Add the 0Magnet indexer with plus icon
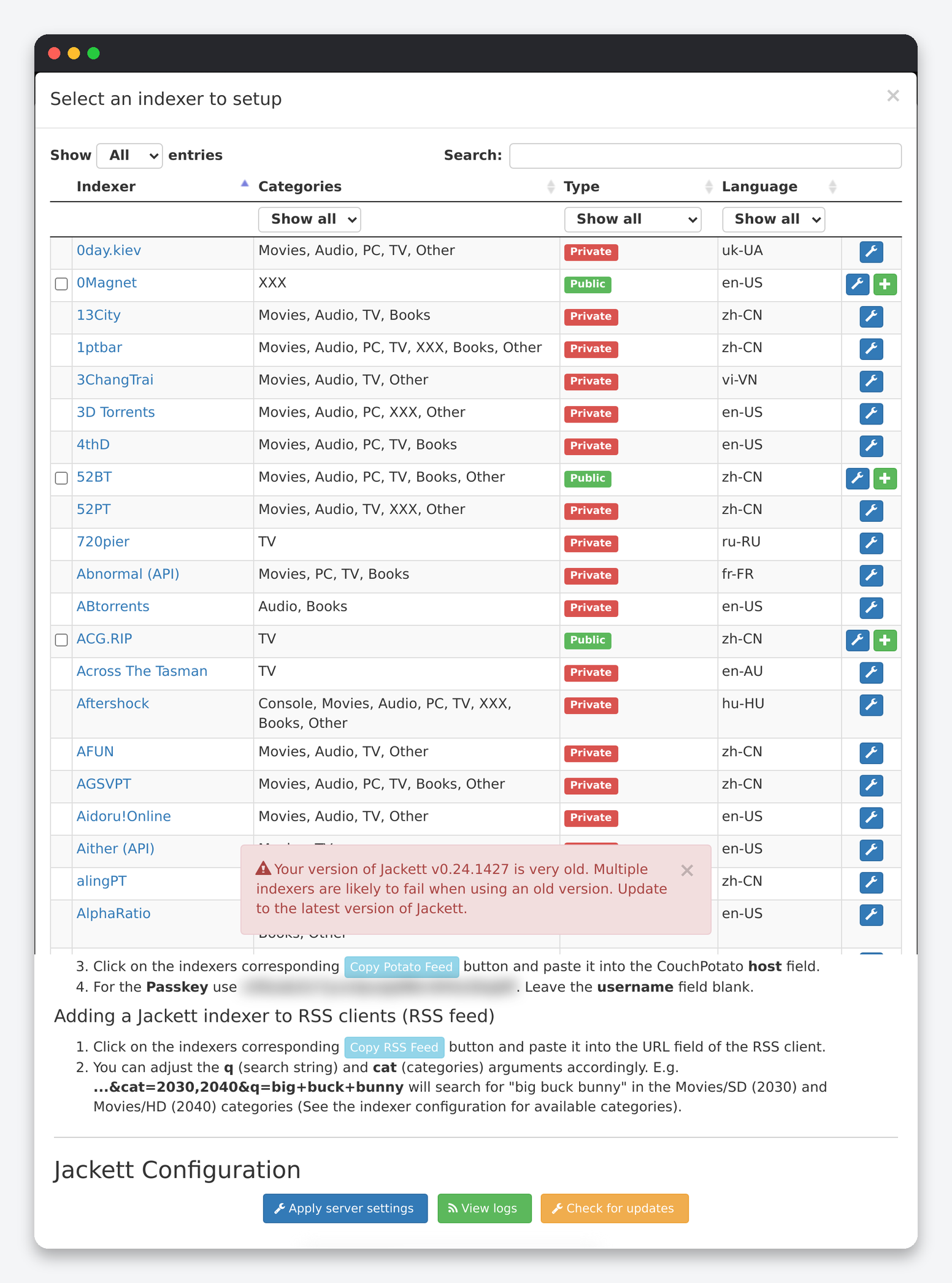This screenshot has height=1283, width=952. (885, 284)
